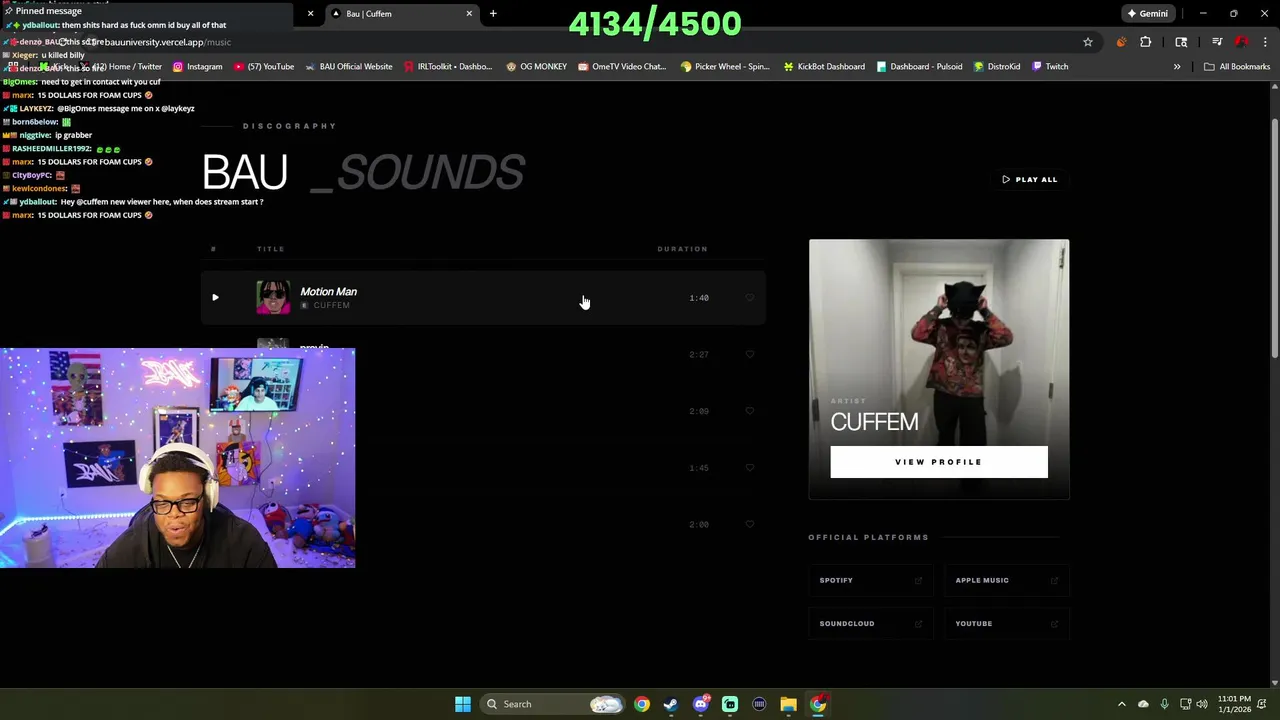Open the green chat app taskbar icon
The width and height of the screenshot is (1280, 720).
(x=730, y=704)
